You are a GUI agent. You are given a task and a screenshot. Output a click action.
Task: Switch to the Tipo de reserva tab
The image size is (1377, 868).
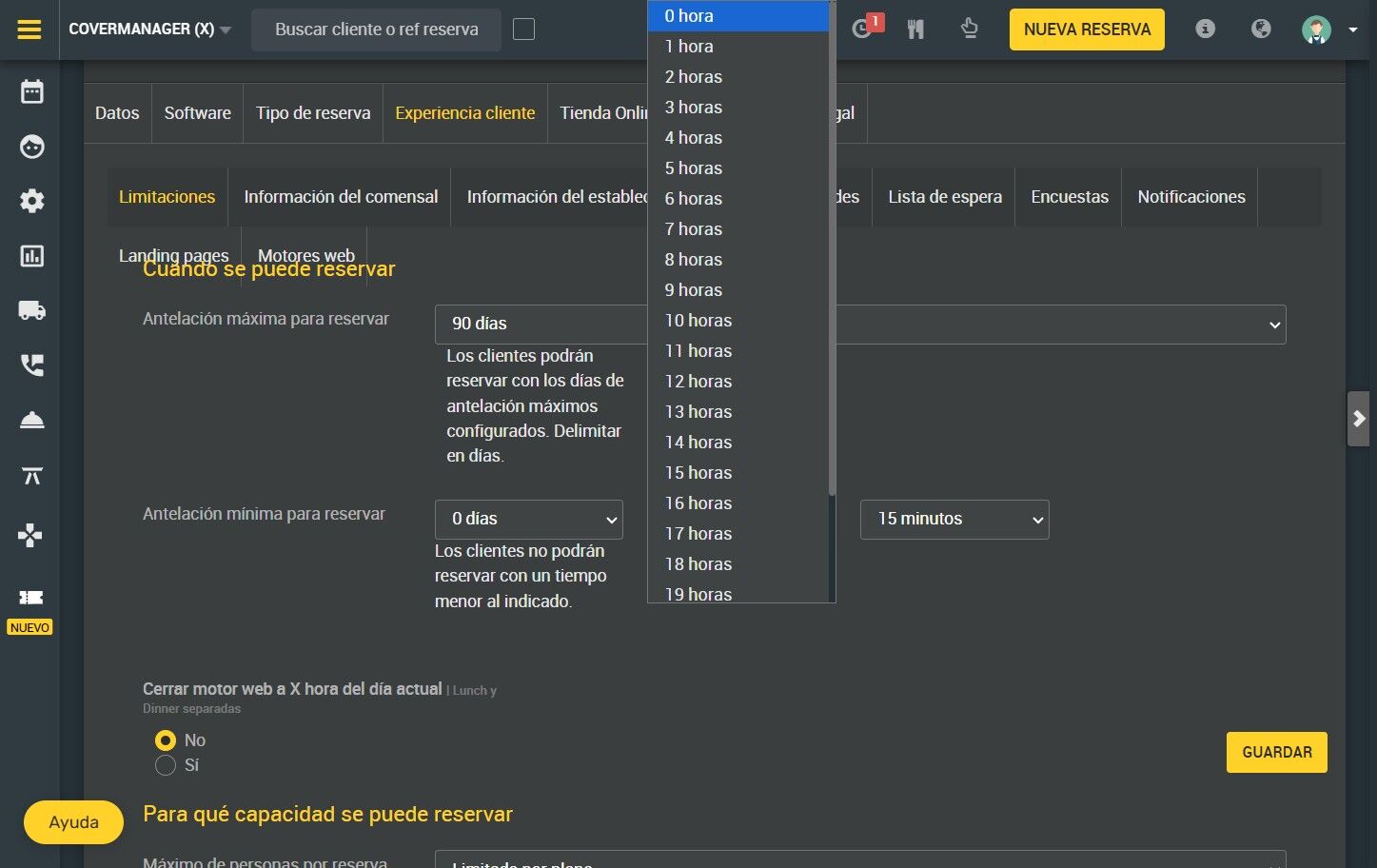(x=313, y=113)
